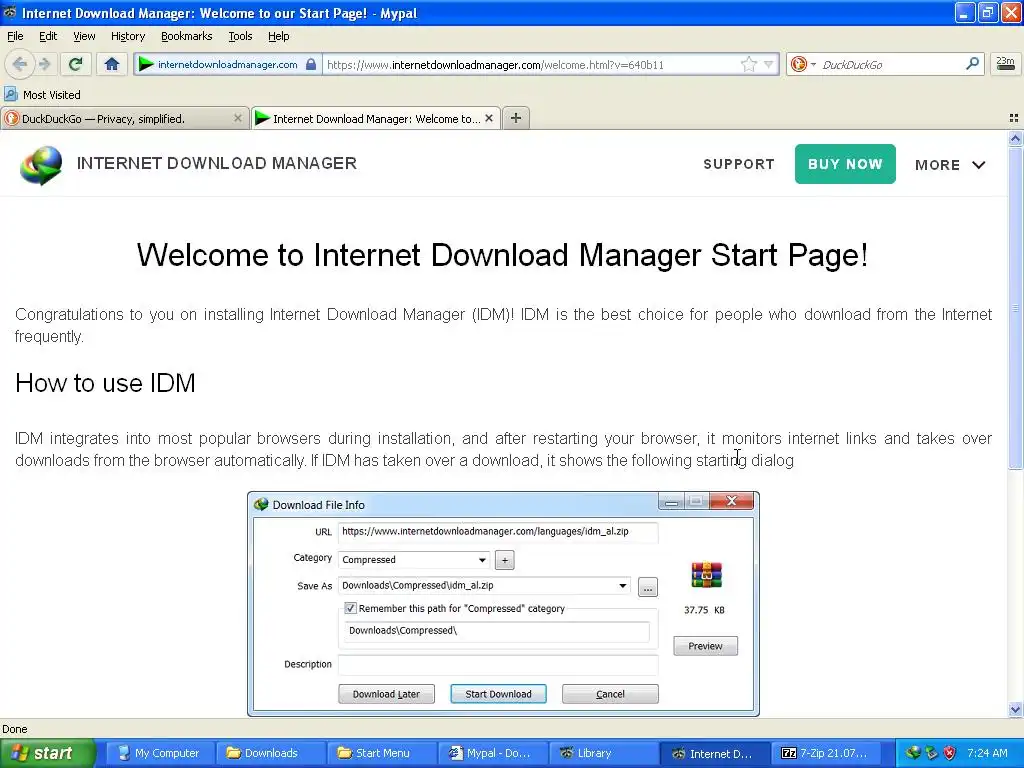
Task: Switch to the Downloads folder taskbar button
Action: [x=270, y=753]
